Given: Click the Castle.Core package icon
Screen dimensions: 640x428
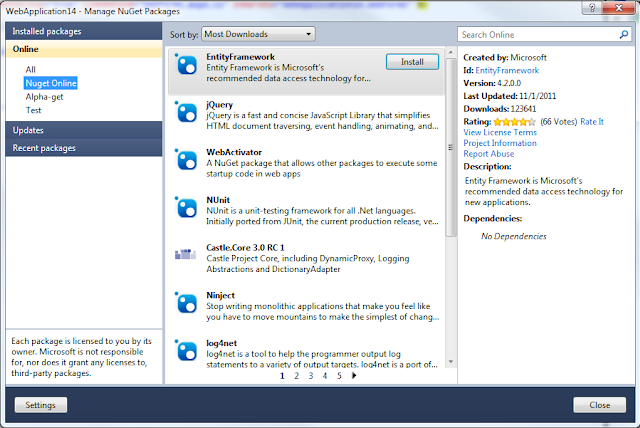Looking at the screenshot, I should pos(186,254).
